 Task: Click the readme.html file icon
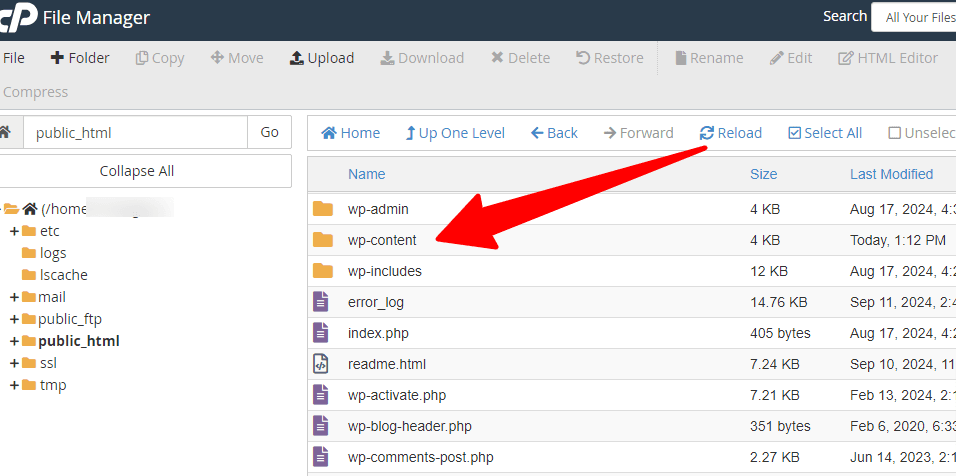(321, 364)
